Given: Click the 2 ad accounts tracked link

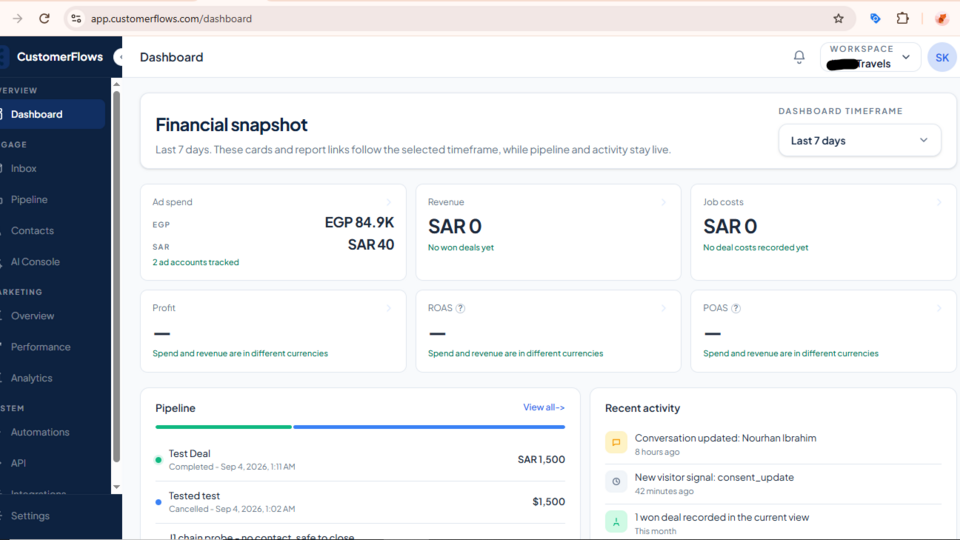Looking at the screenshot, I should click(x=196, y=262).
